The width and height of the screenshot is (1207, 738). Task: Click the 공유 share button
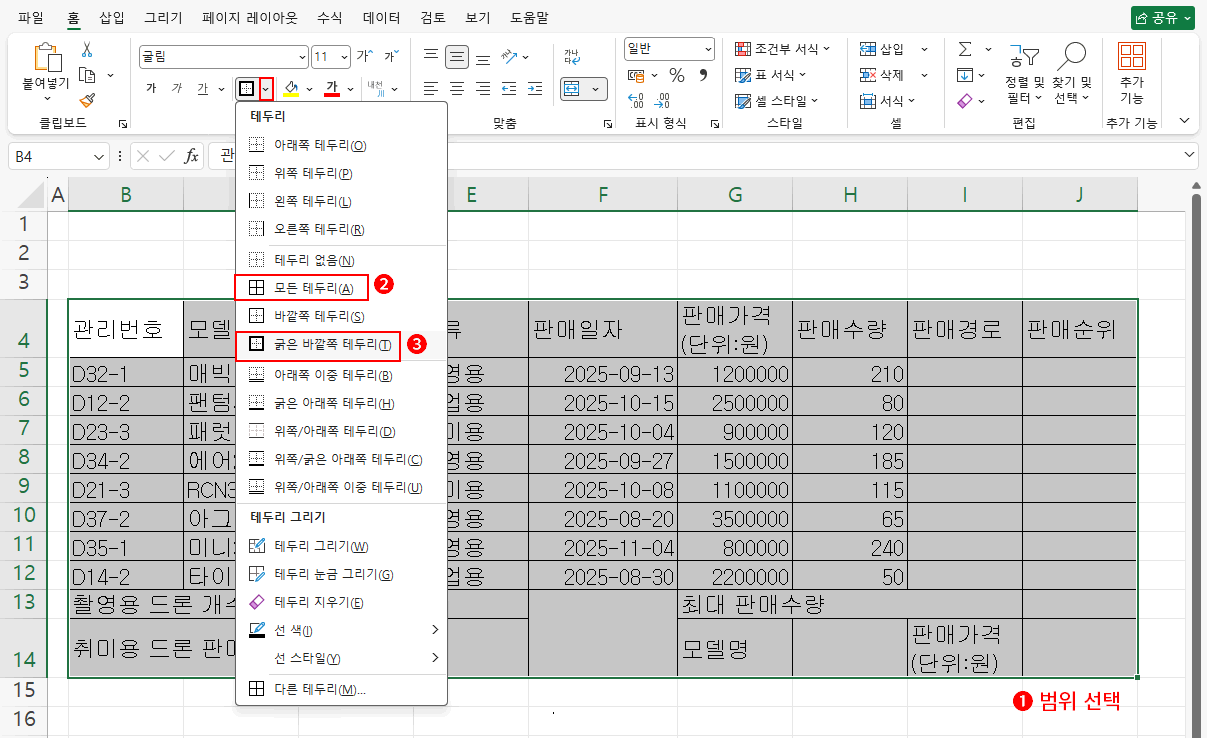pos(1162,17)
